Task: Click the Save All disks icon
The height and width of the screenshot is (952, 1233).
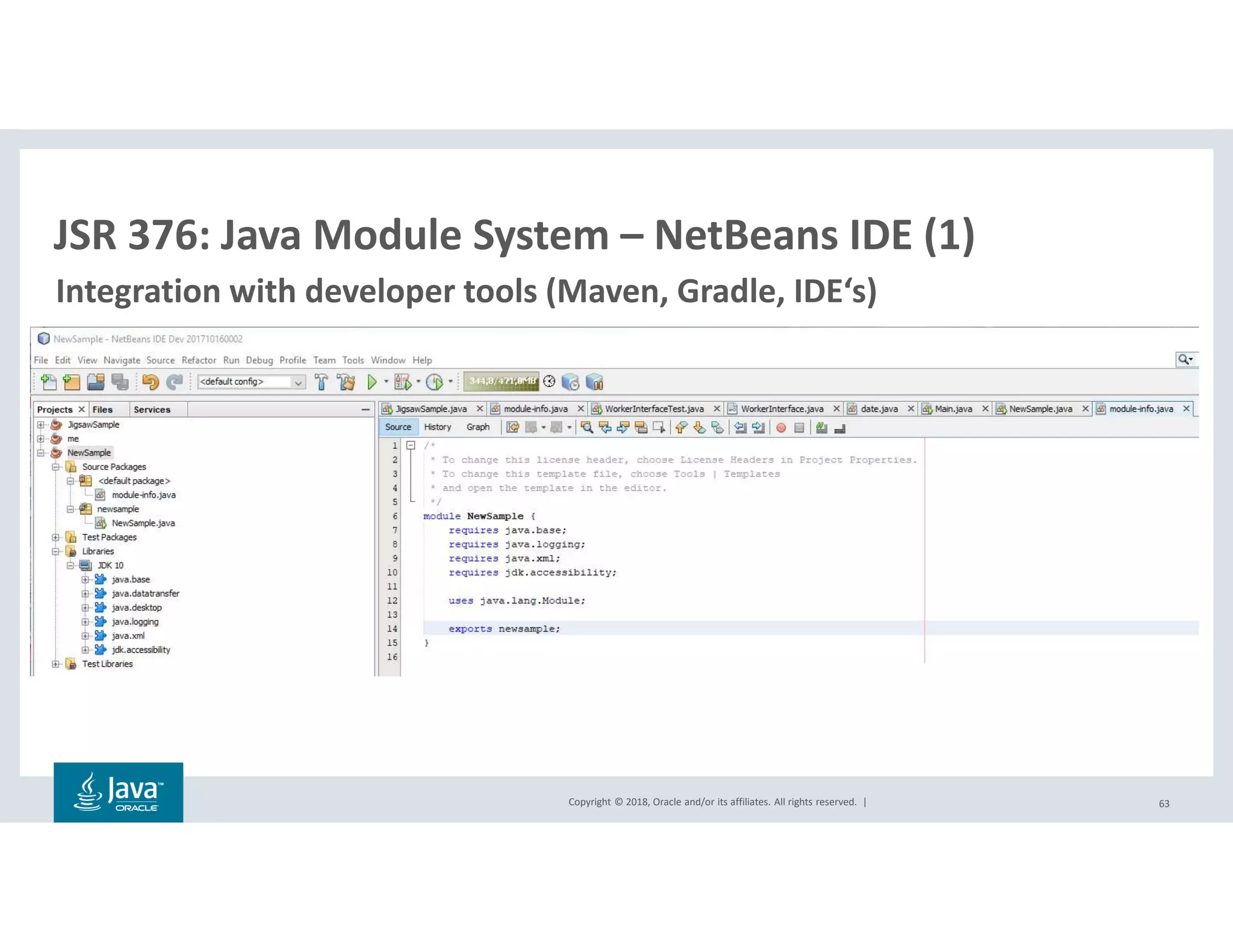Action: pyautogui.click(x=120, y=382)
